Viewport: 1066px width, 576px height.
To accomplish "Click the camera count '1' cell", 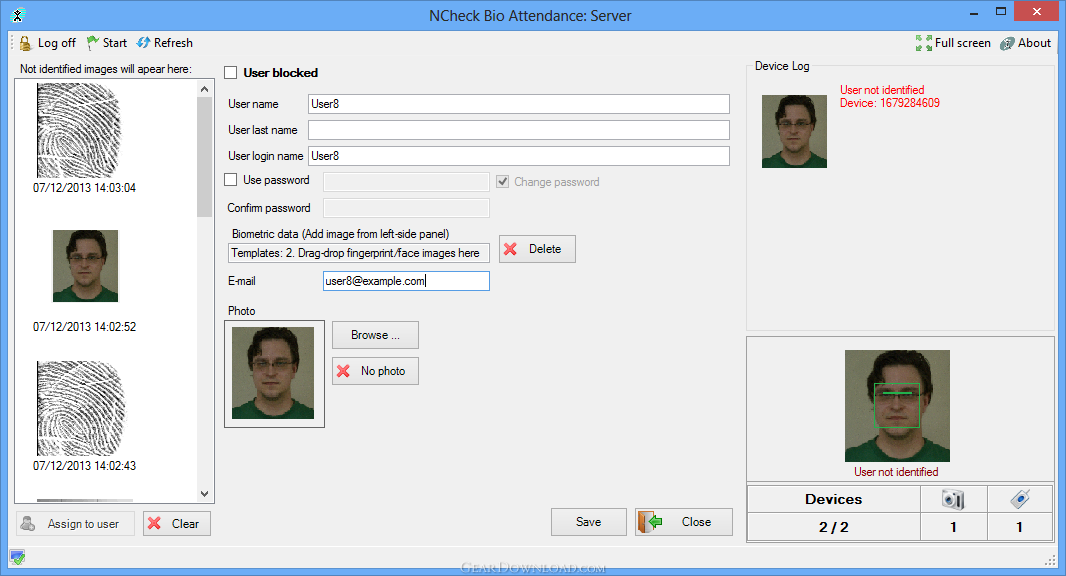I will click(953, 527).
